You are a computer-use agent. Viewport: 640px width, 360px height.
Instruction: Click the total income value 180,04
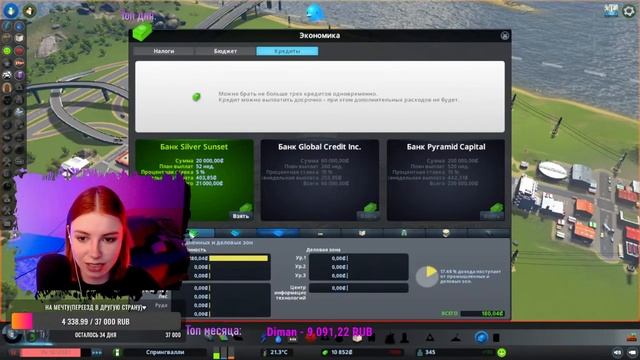(x=492, y=313)
